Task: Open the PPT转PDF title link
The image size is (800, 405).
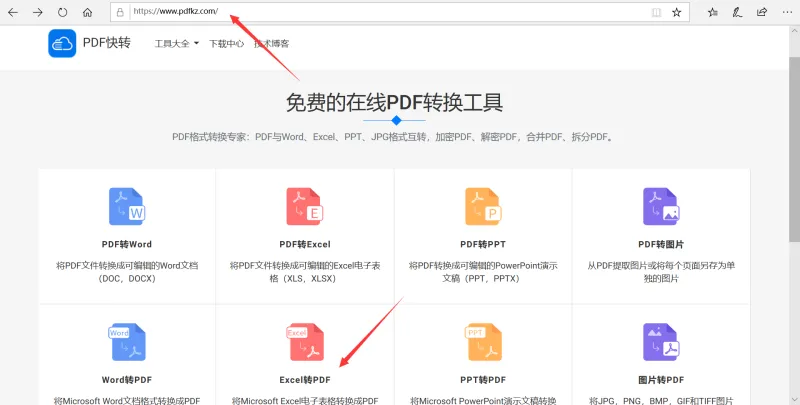Action: click(483, 380)
